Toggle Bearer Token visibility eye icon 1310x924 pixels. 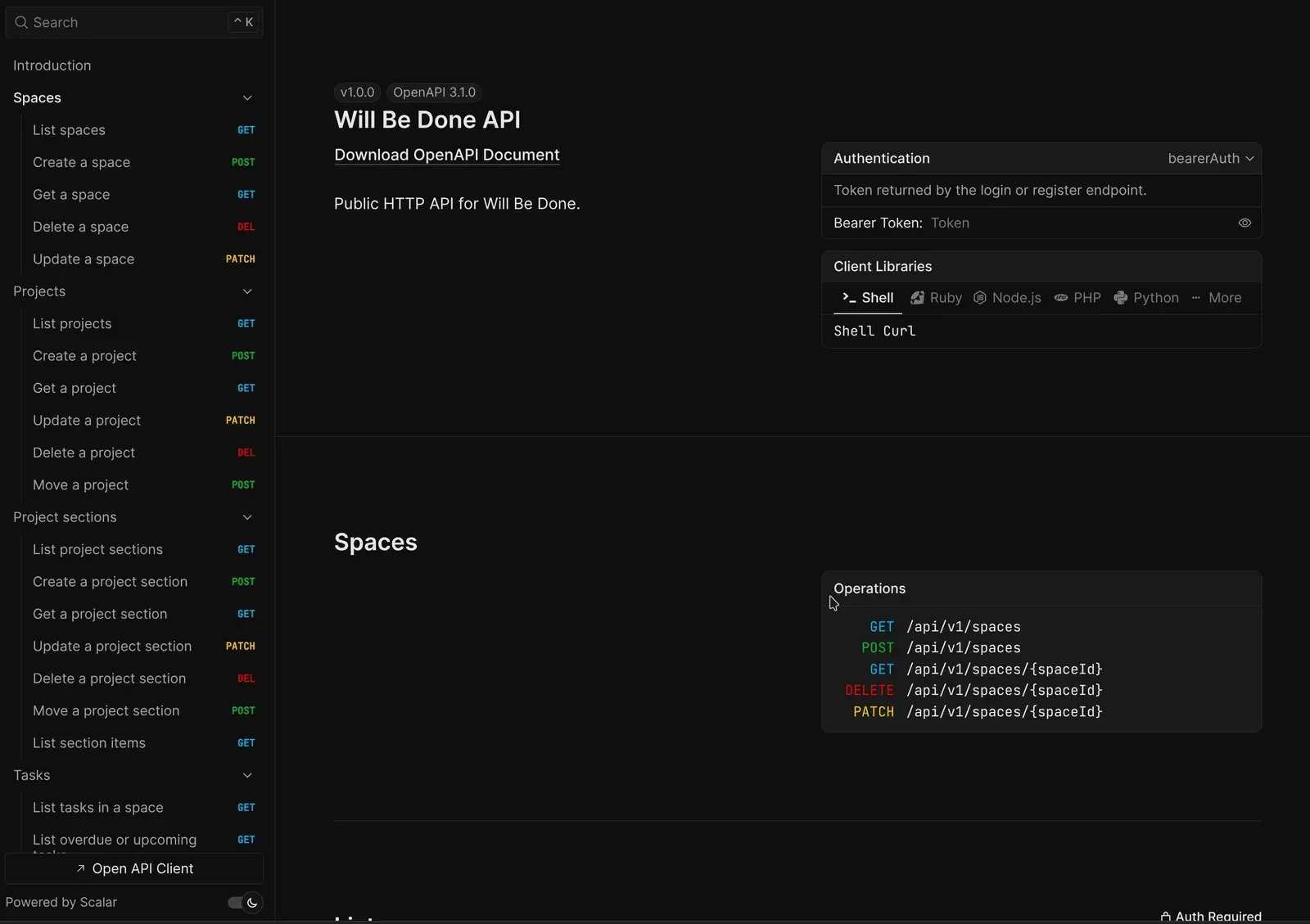[x=1244, y=223]
